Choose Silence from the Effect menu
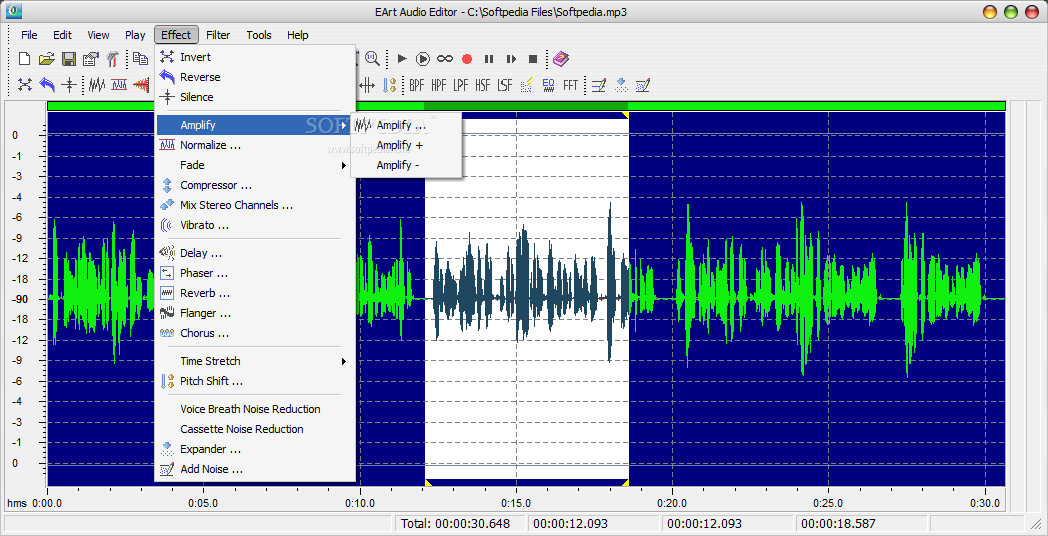This screenshot has width=1048, height=536. tap(255, 97)
